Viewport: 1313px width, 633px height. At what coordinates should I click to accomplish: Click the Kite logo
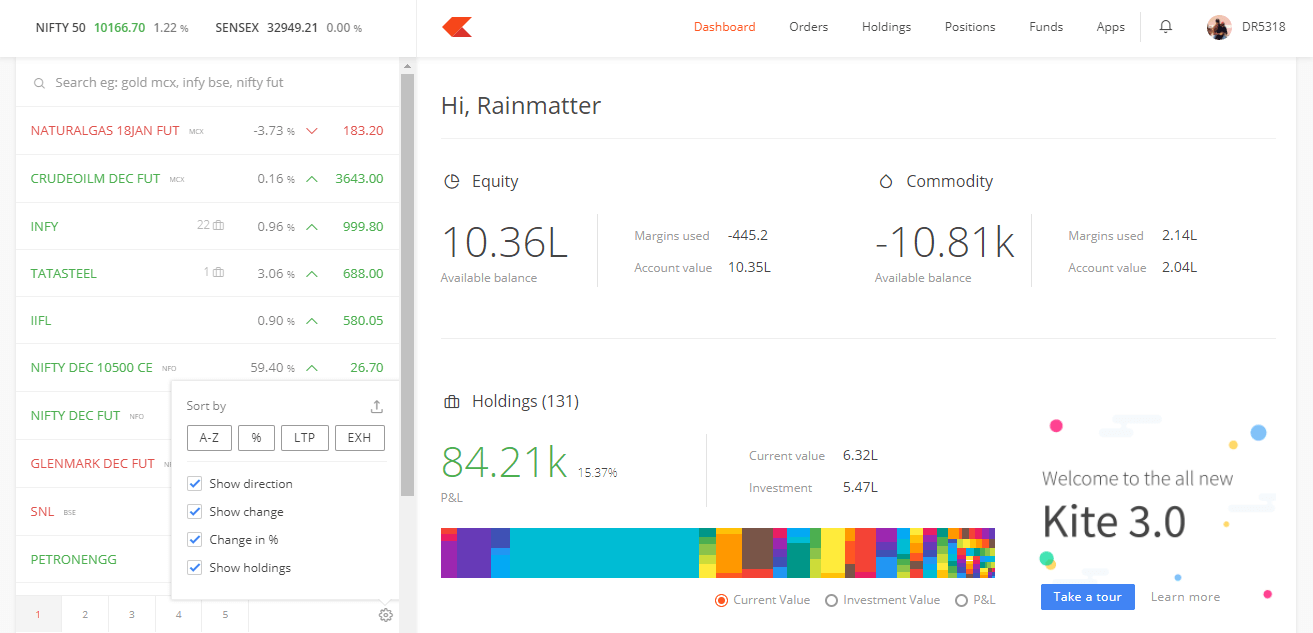click(457, 27)
